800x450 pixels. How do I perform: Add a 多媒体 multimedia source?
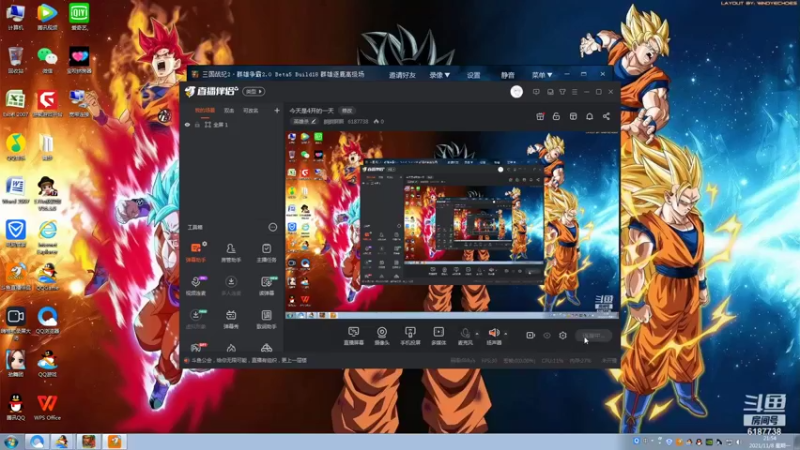pos(438,336)
